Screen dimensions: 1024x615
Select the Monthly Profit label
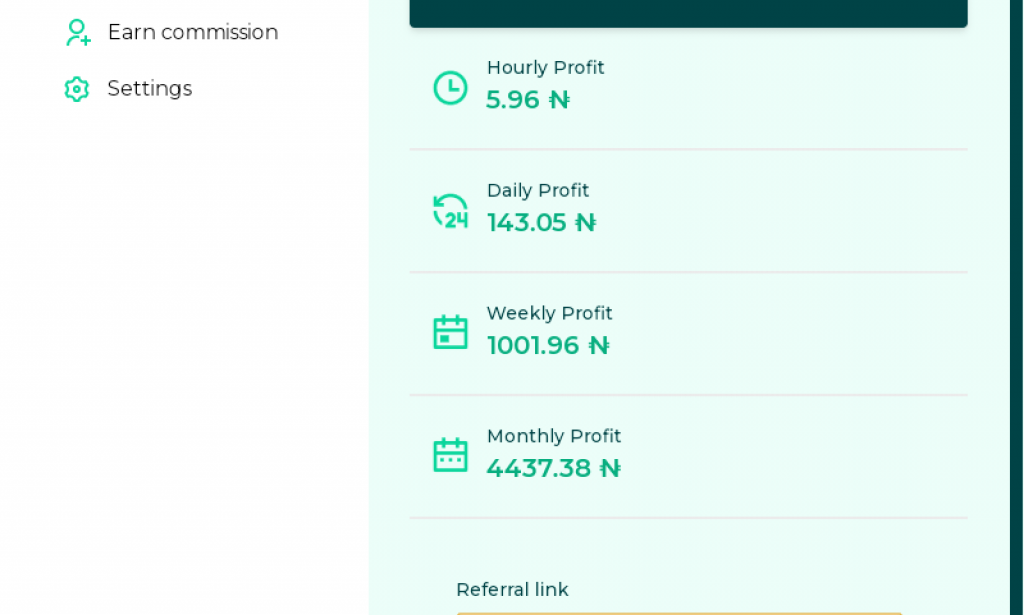click(x=553, y=437)
